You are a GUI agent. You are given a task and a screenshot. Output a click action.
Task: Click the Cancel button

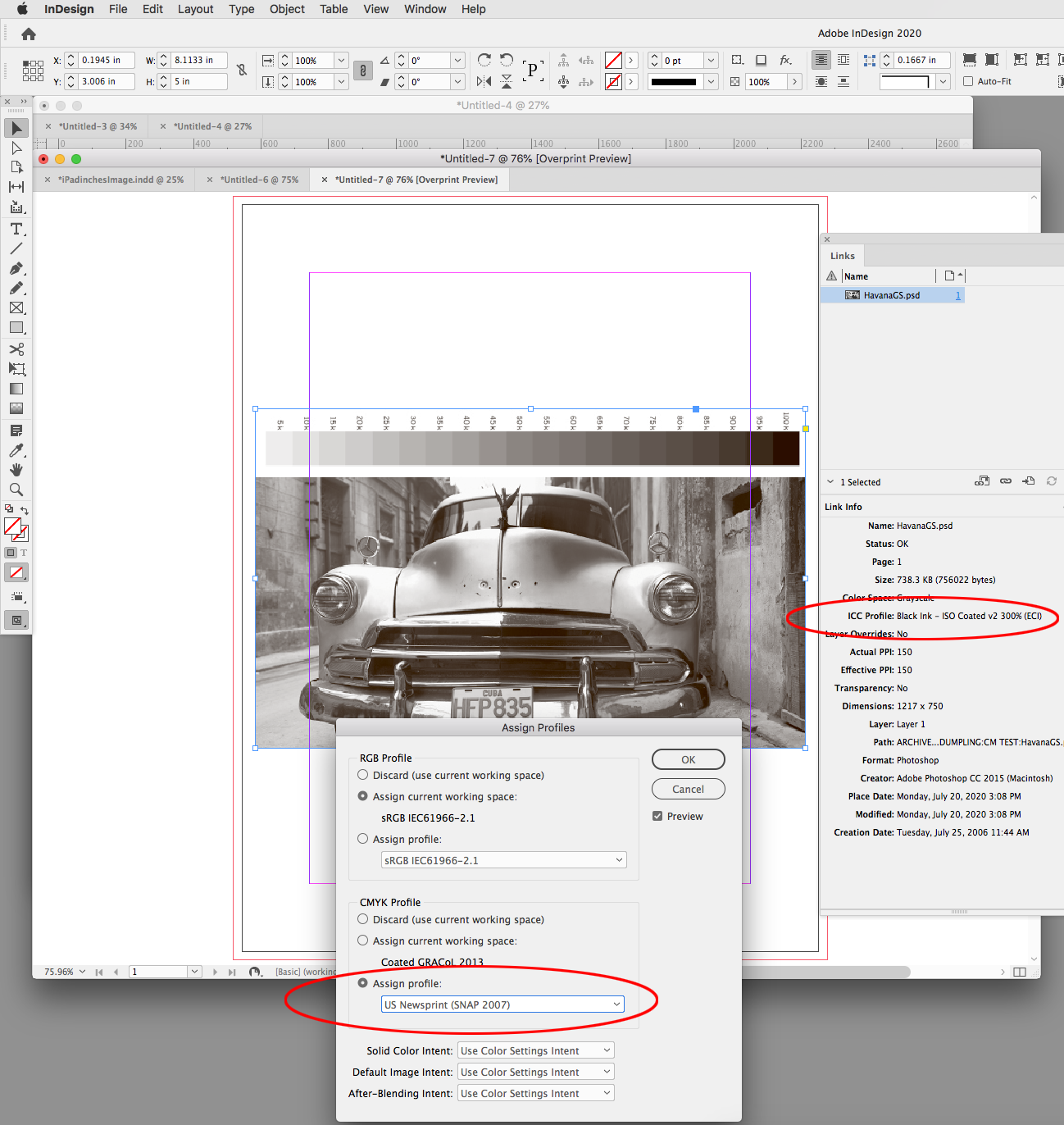click(688, 788)
